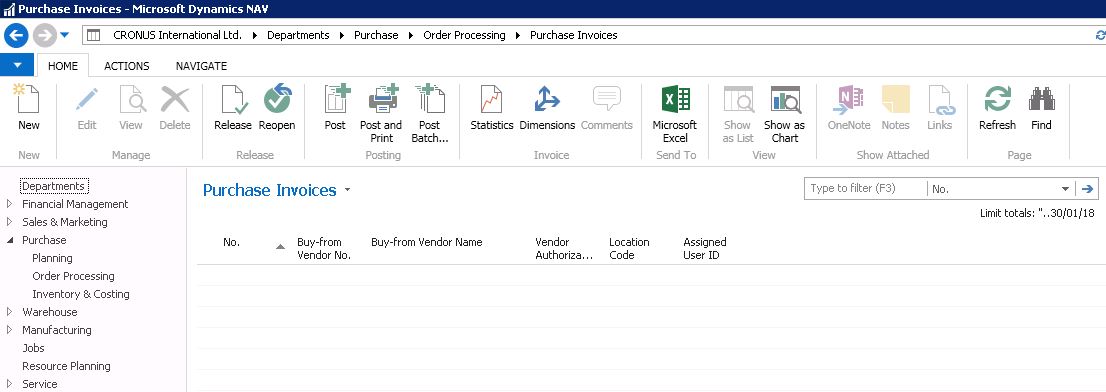The height and width of the screenshot is (392, 1106).
Task: Reopen the invoice
Action: [x=277, y=109]
